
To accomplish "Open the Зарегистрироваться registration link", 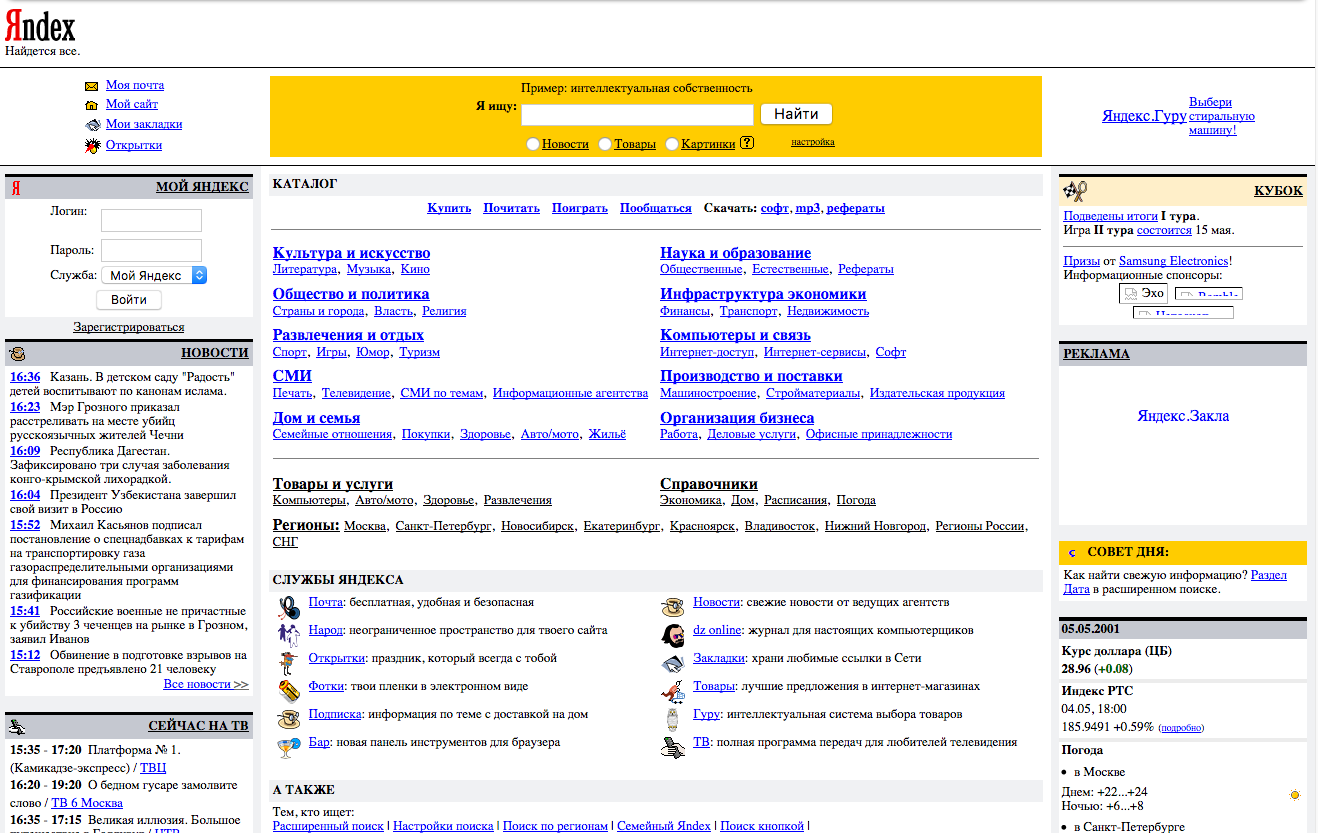I will click(129, 327).
